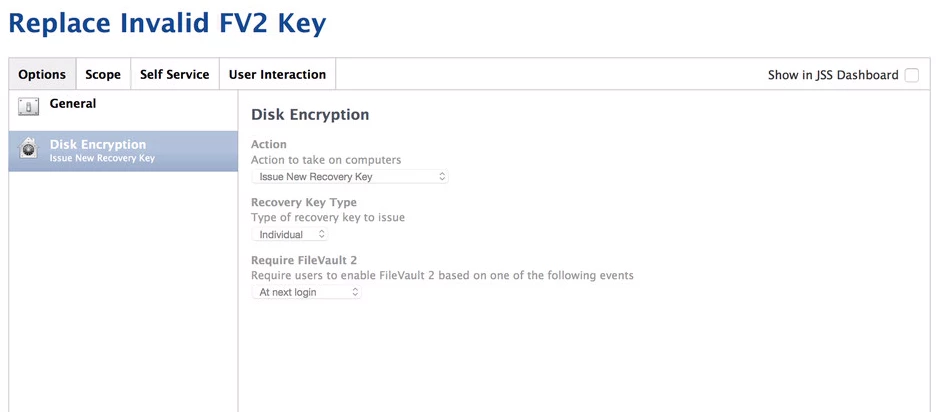Click the Recovery Key Type label
948x412 pixels.
(304, 202)
